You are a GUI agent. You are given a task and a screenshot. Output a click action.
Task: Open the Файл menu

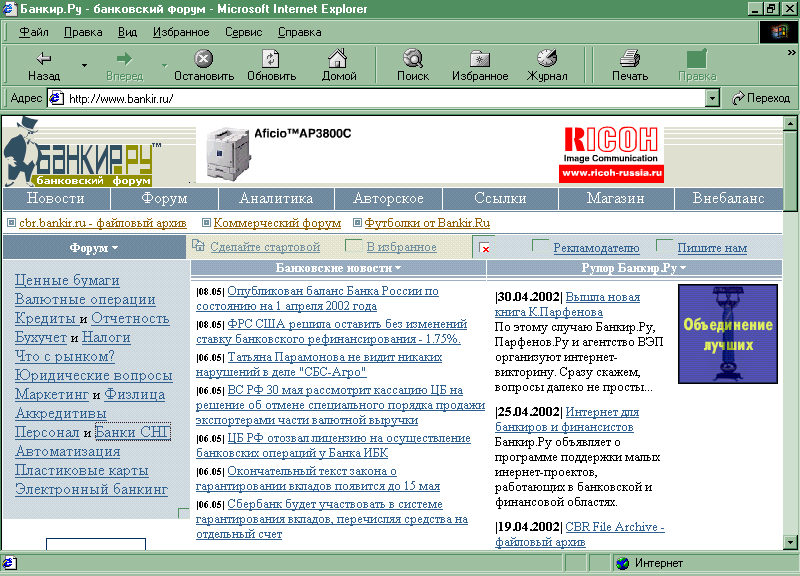pos(33,32)
